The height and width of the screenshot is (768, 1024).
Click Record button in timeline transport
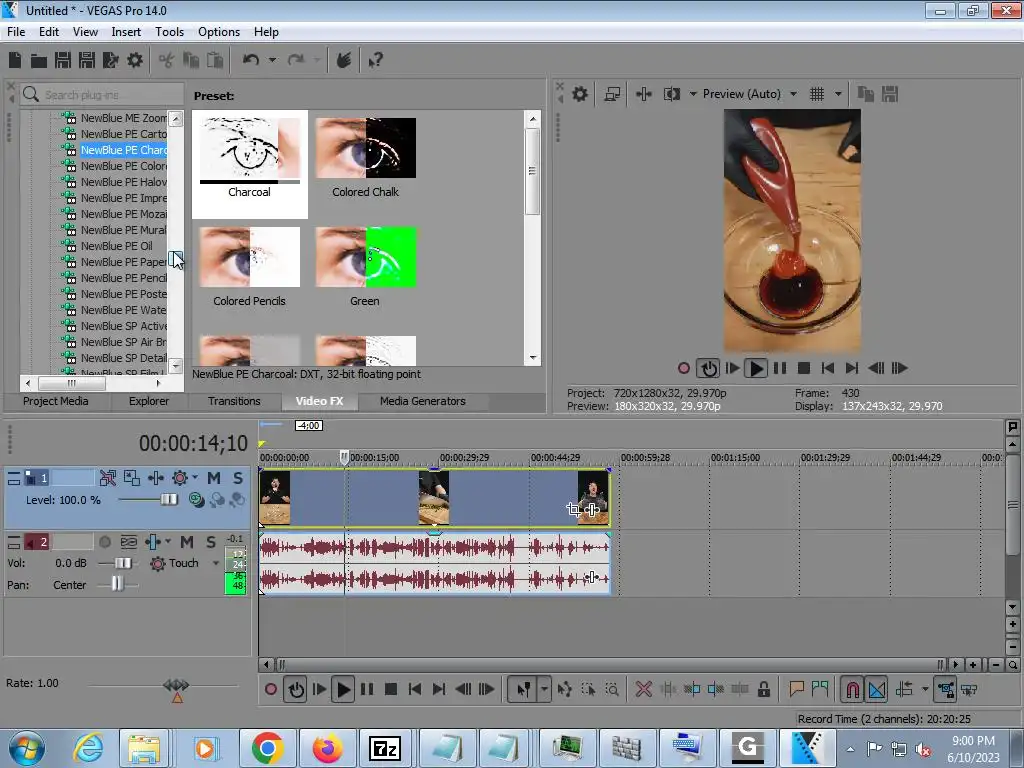point(270,690)
